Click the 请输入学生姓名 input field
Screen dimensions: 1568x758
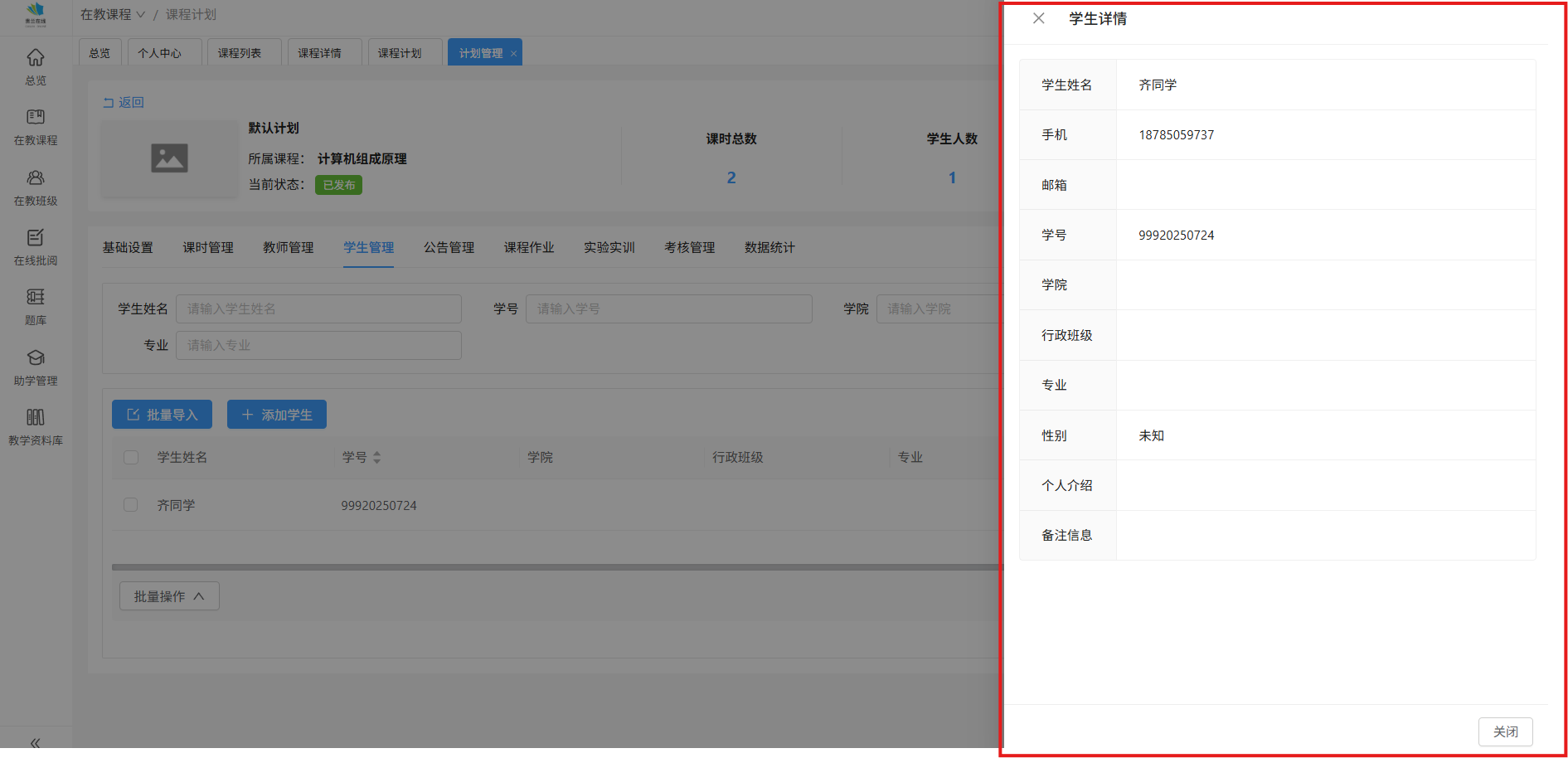click(x=318, y=309)
